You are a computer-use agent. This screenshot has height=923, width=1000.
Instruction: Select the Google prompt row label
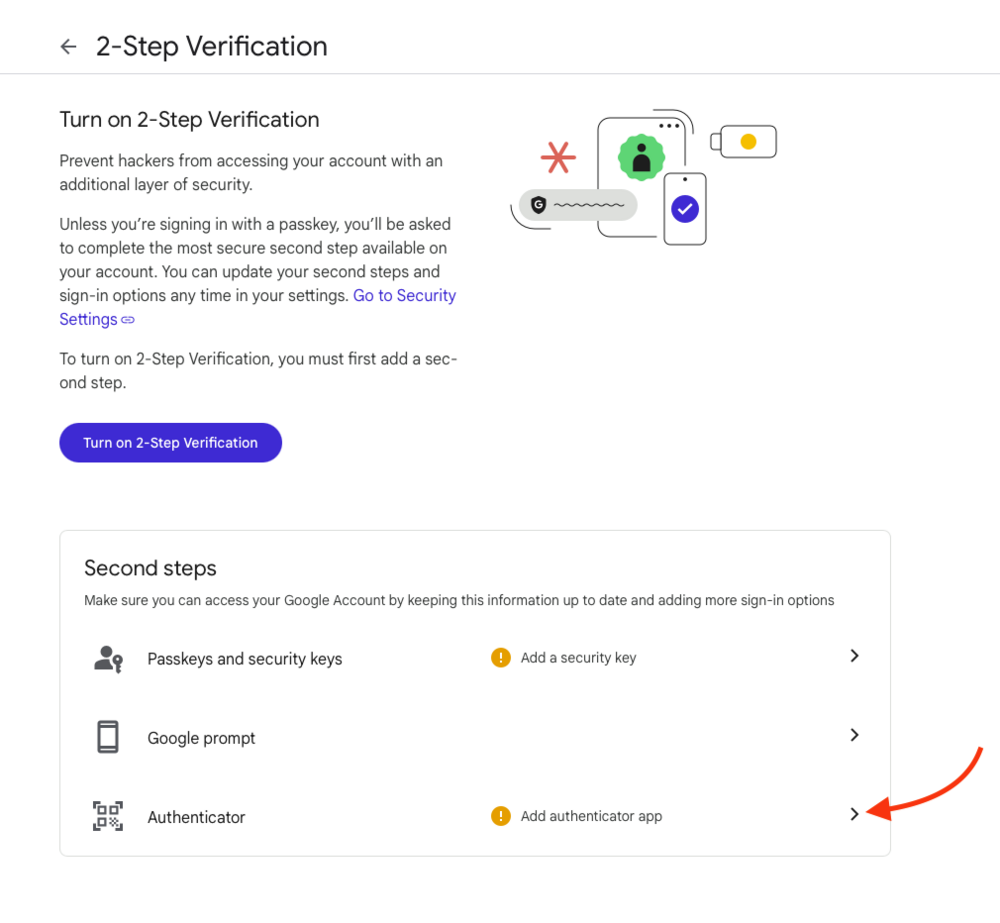(201, 738)
